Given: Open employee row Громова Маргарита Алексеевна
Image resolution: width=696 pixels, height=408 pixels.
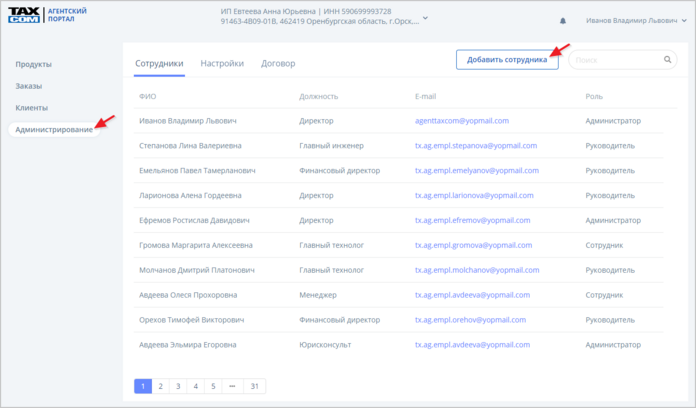Looking at the screenshot, I should (196, 245).
